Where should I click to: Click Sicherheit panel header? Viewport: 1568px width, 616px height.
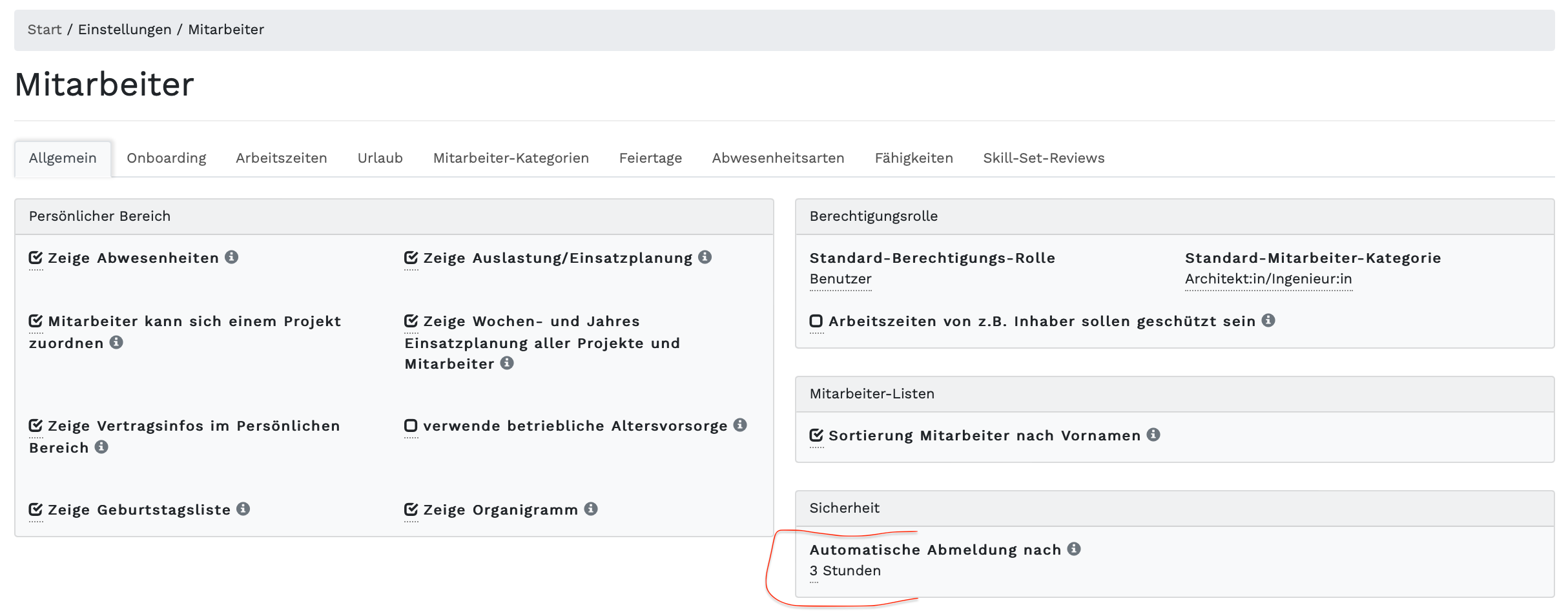[1175, 508]
